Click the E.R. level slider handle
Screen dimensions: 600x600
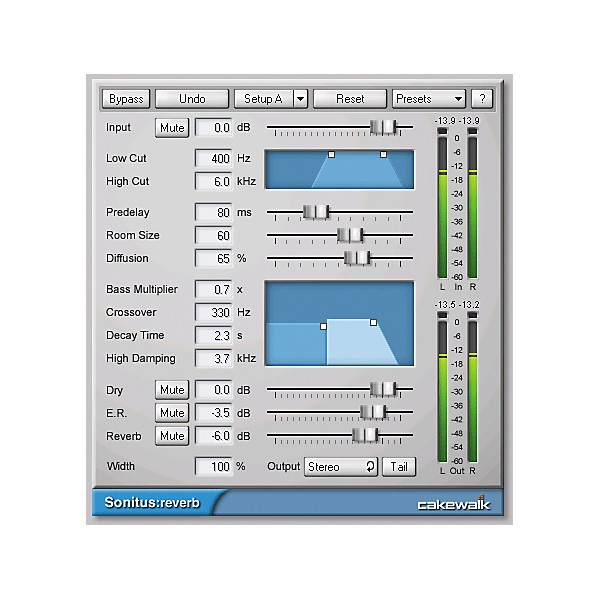(373, 412)
